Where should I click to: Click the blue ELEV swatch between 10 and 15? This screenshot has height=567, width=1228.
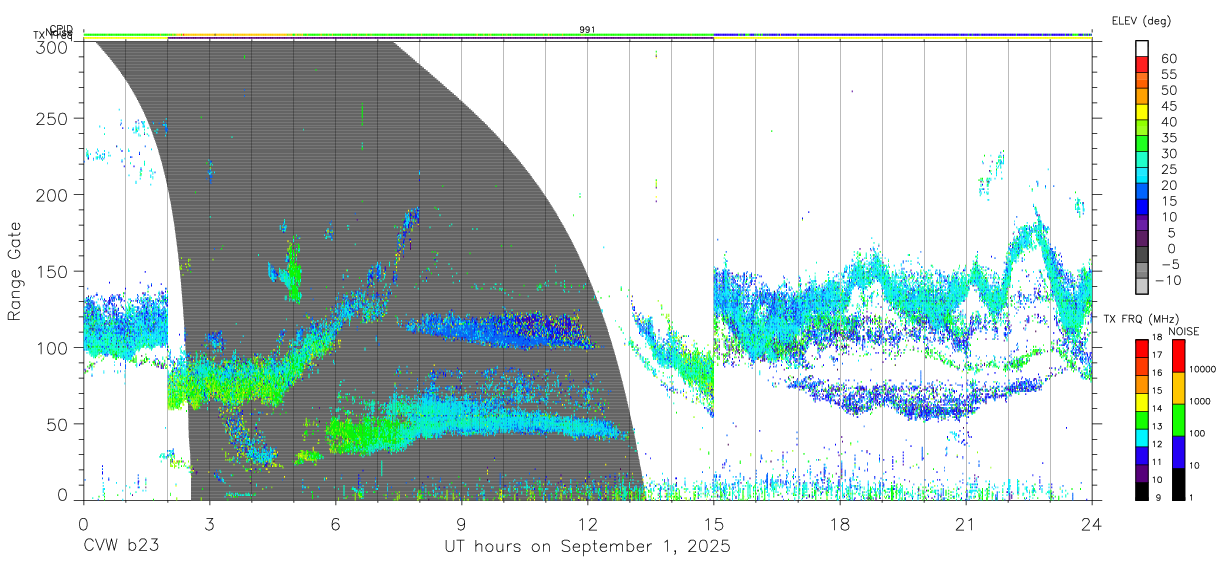pyautogui.click(x=1143, y=208)
